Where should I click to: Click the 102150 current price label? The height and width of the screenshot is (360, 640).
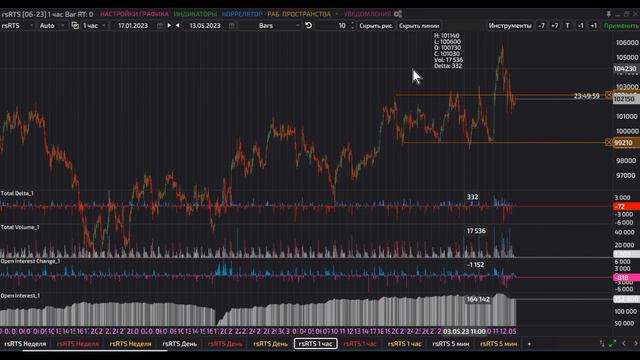pyautogui.click(x=626, y=99)
